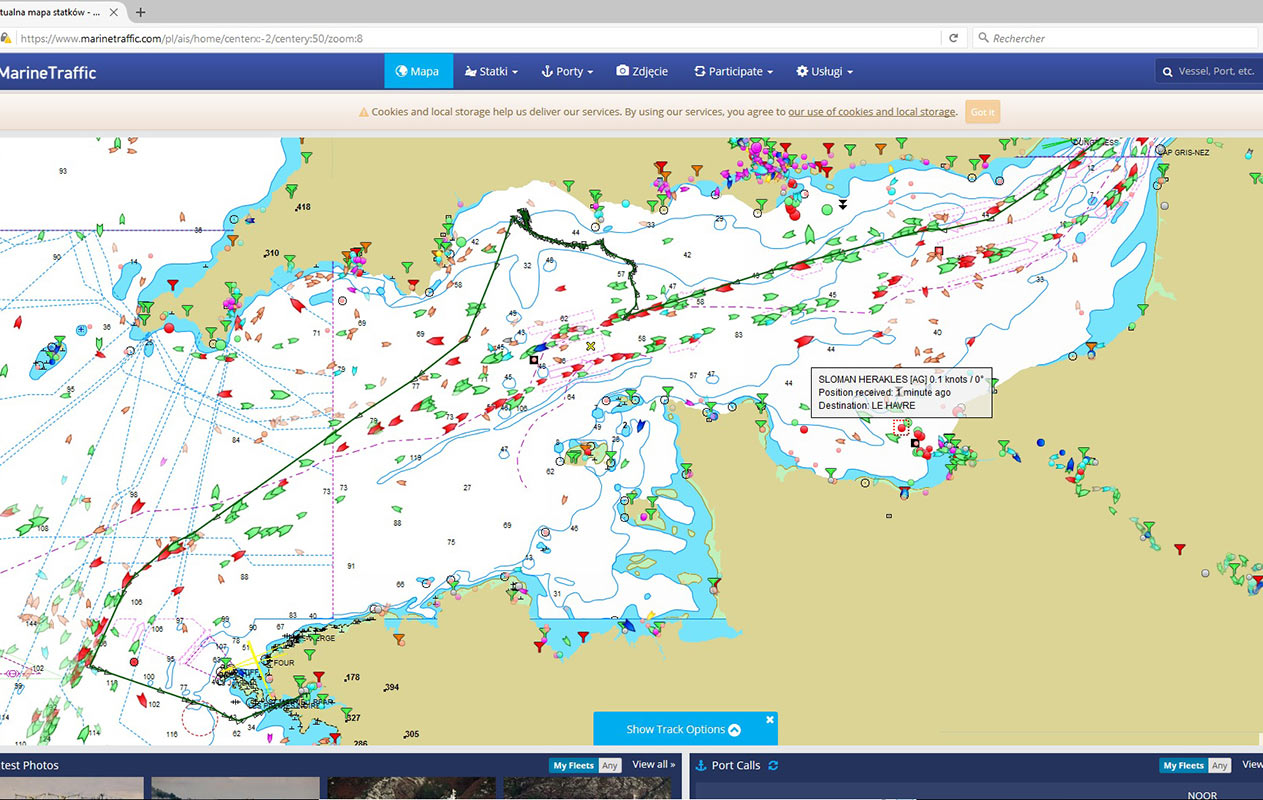Click elevation label 305 on map
The image size is (1263, 800).
click(412, 734)
